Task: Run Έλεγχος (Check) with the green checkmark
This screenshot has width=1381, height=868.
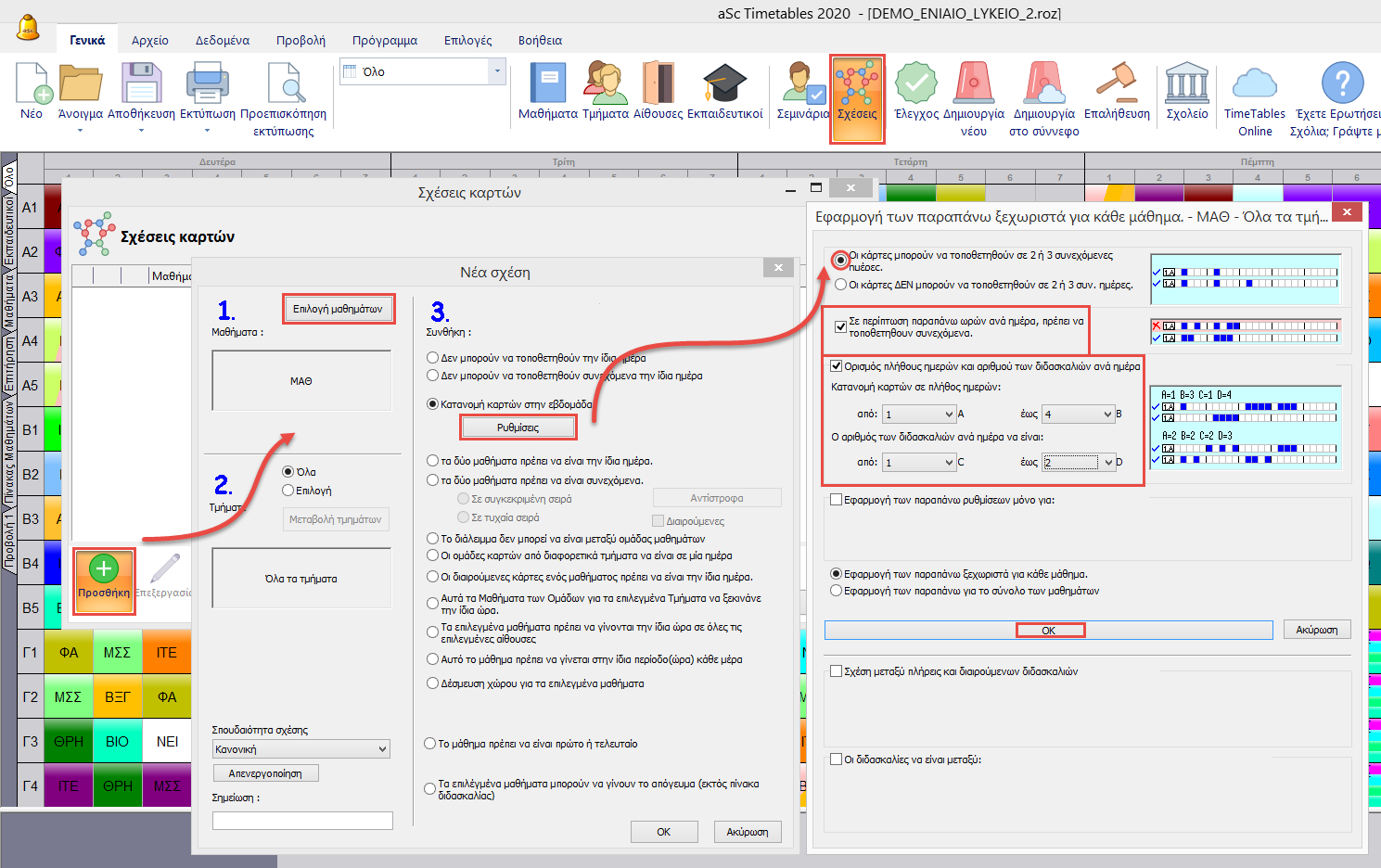Action: tap(915, 85)
